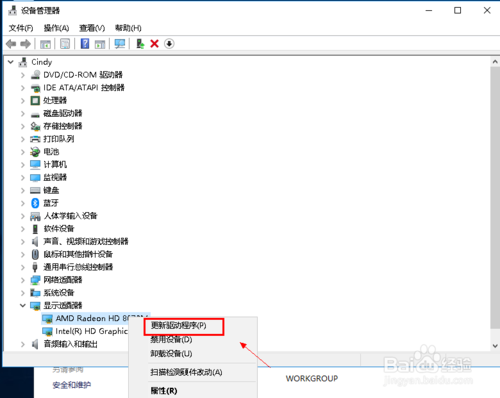Choose 属性(R) in context menu
Viewport: 500px width, 398px height.
pos(164,391)
